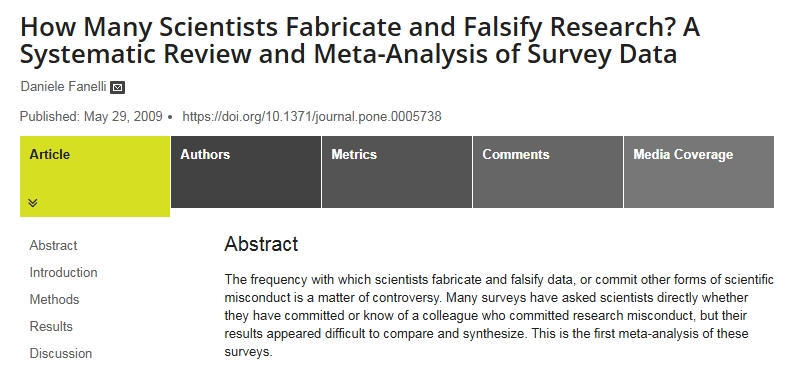Click the word "surveys." ending the abstract
The height and width of the screenshot is (369, 795).
click(248, 352)
